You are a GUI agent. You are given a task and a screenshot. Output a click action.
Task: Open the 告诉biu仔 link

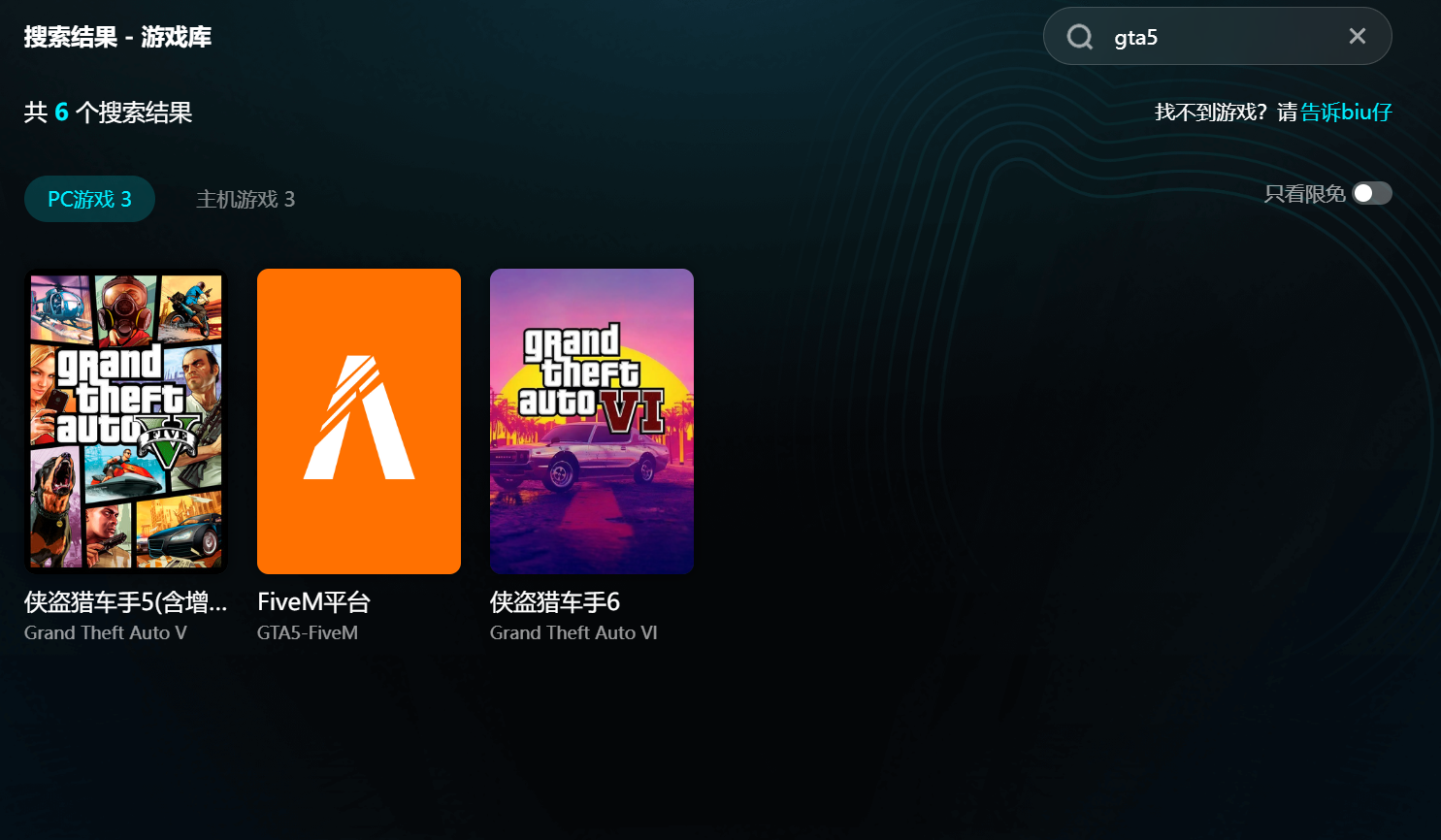point(1346,113)
